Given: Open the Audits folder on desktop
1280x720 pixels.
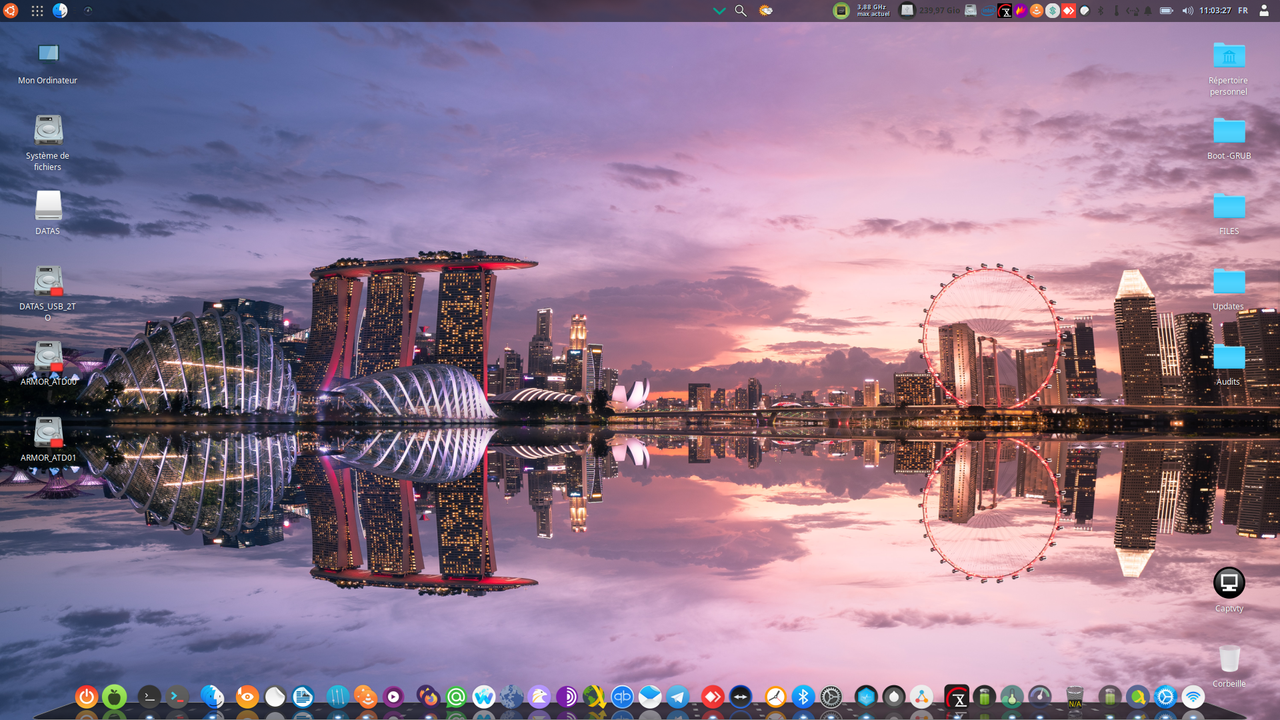Looking at the screenshot, I should [x=1229, y=356].
